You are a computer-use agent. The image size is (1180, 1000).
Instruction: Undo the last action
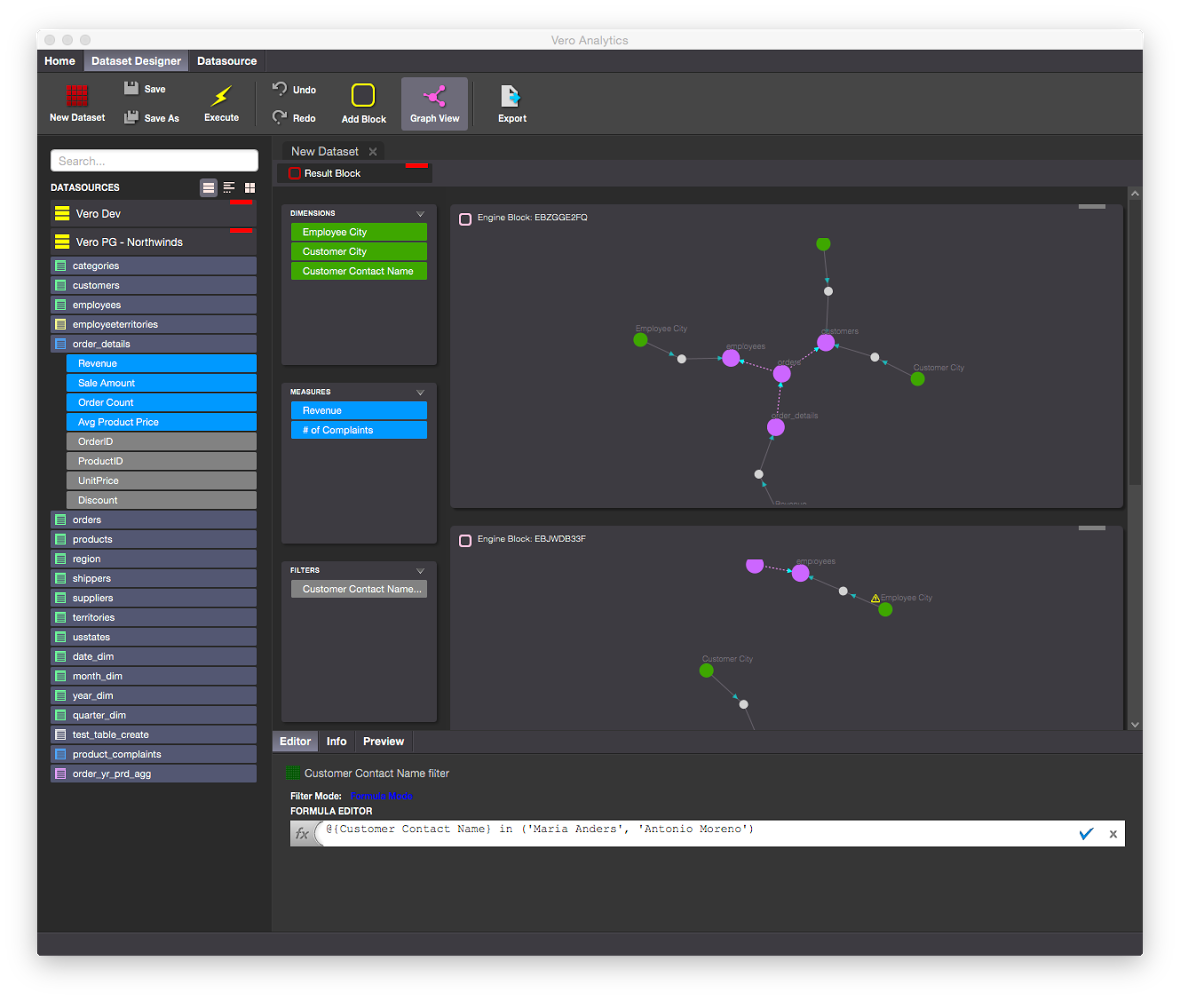[294, 89]
